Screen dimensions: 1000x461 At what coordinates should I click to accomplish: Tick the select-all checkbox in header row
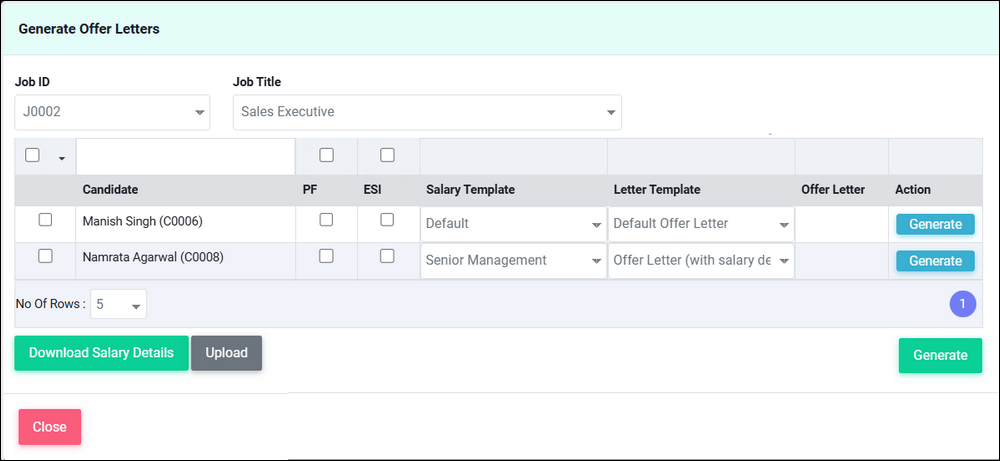(32, 155)
